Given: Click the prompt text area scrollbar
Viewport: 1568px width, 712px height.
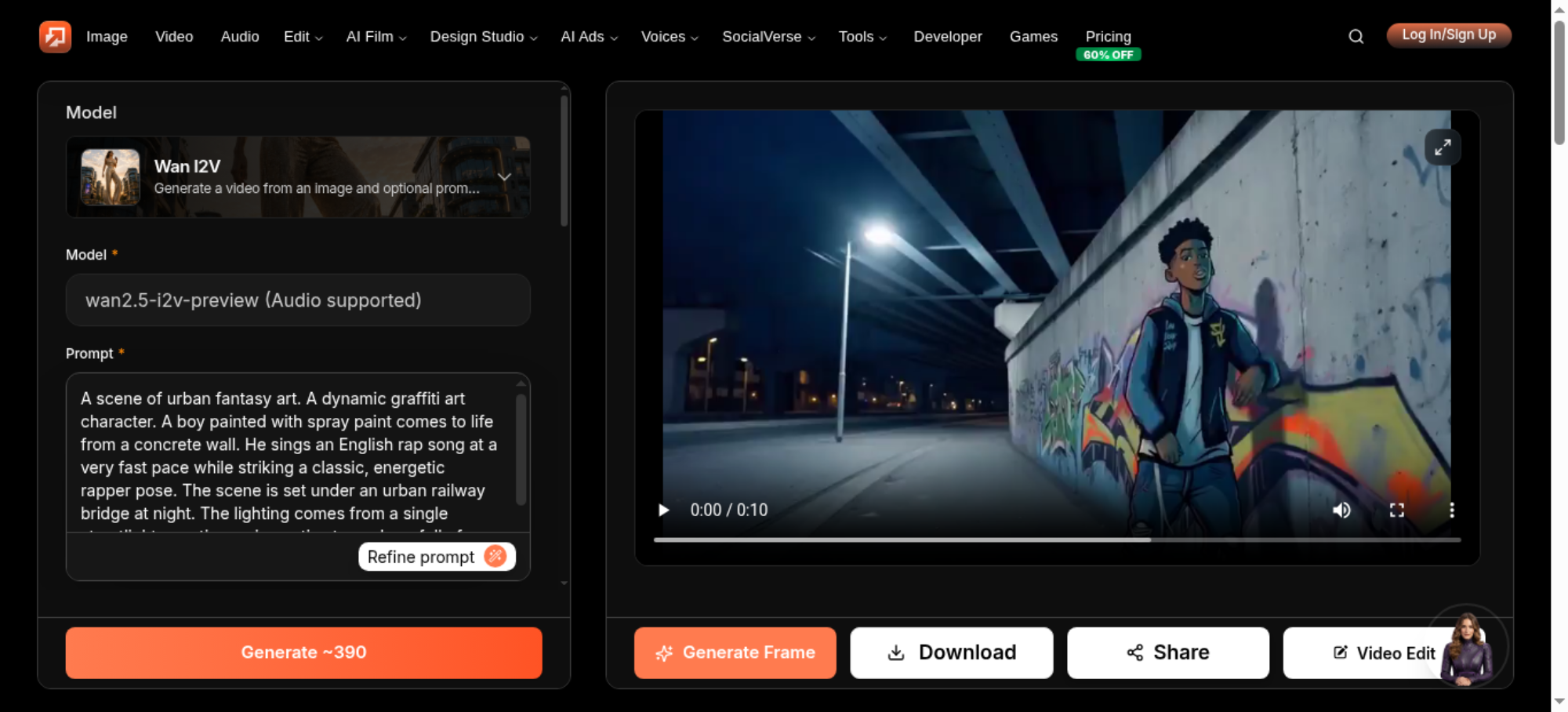Looking at the screenshot, I should [x=521, y=449].
